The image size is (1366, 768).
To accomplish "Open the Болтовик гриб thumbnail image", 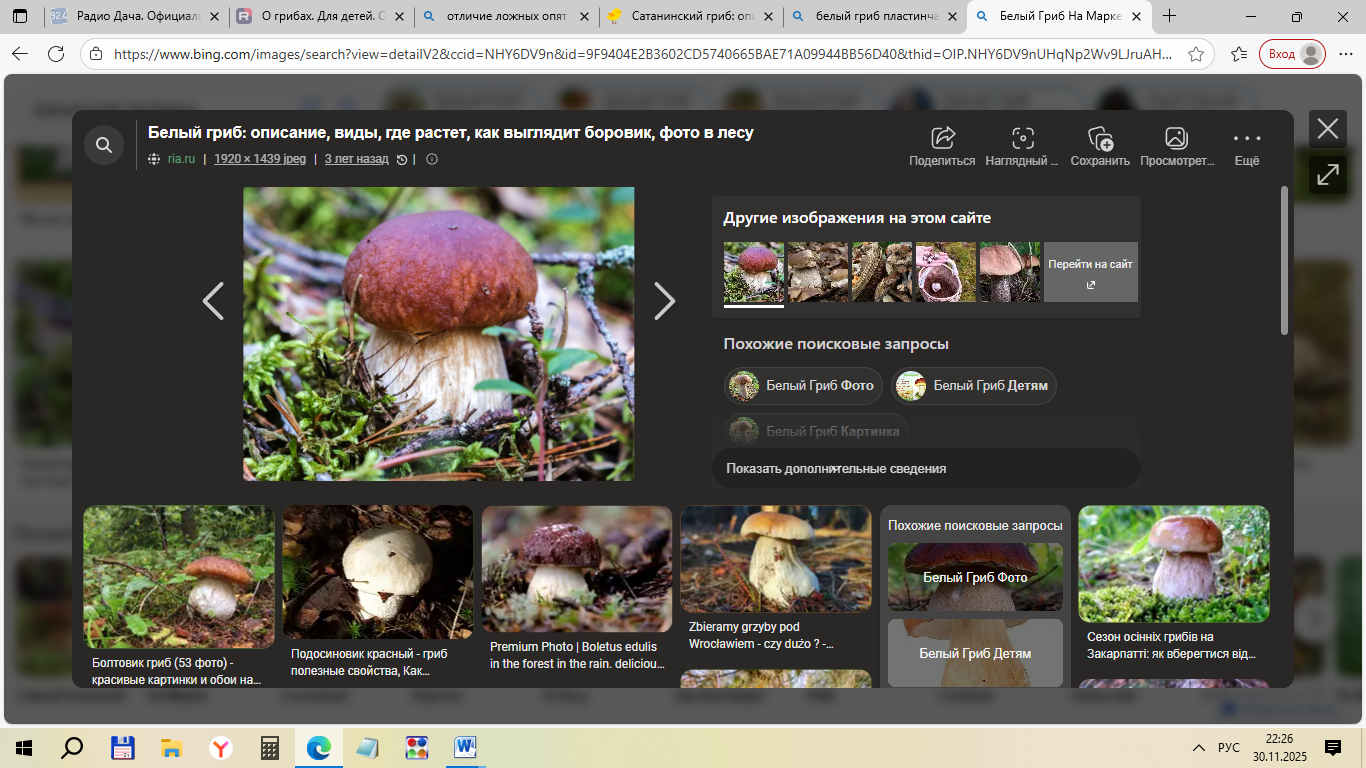I will point(178,577).
